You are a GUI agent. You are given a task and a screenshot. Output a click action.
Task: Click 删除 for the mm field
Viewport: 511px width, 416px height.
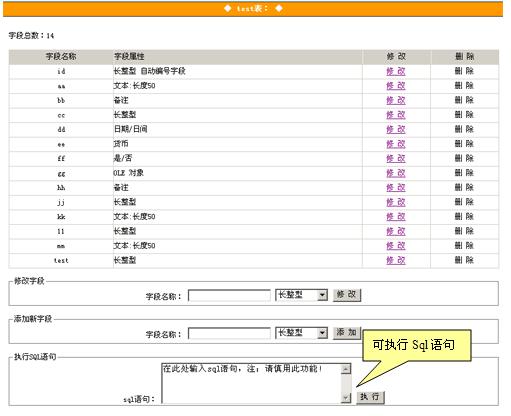[x=464, y=246]
